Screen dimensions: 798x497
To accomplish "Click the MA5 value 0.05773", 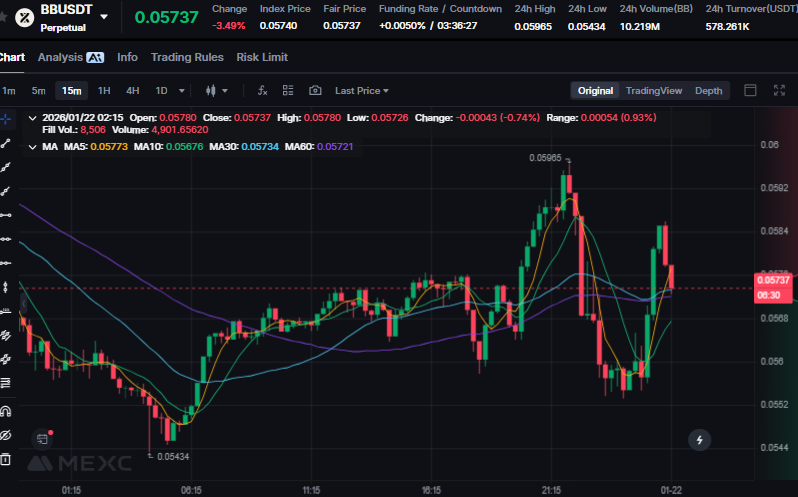I will (x=109, y=147).
